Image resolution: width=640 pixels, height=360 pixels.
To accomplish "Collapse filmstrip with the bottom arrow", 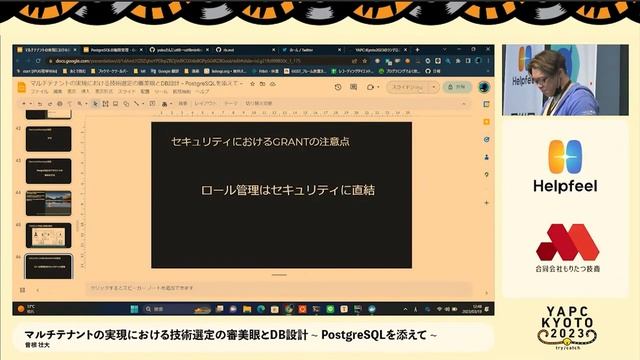I will click(x=37, y=290).
